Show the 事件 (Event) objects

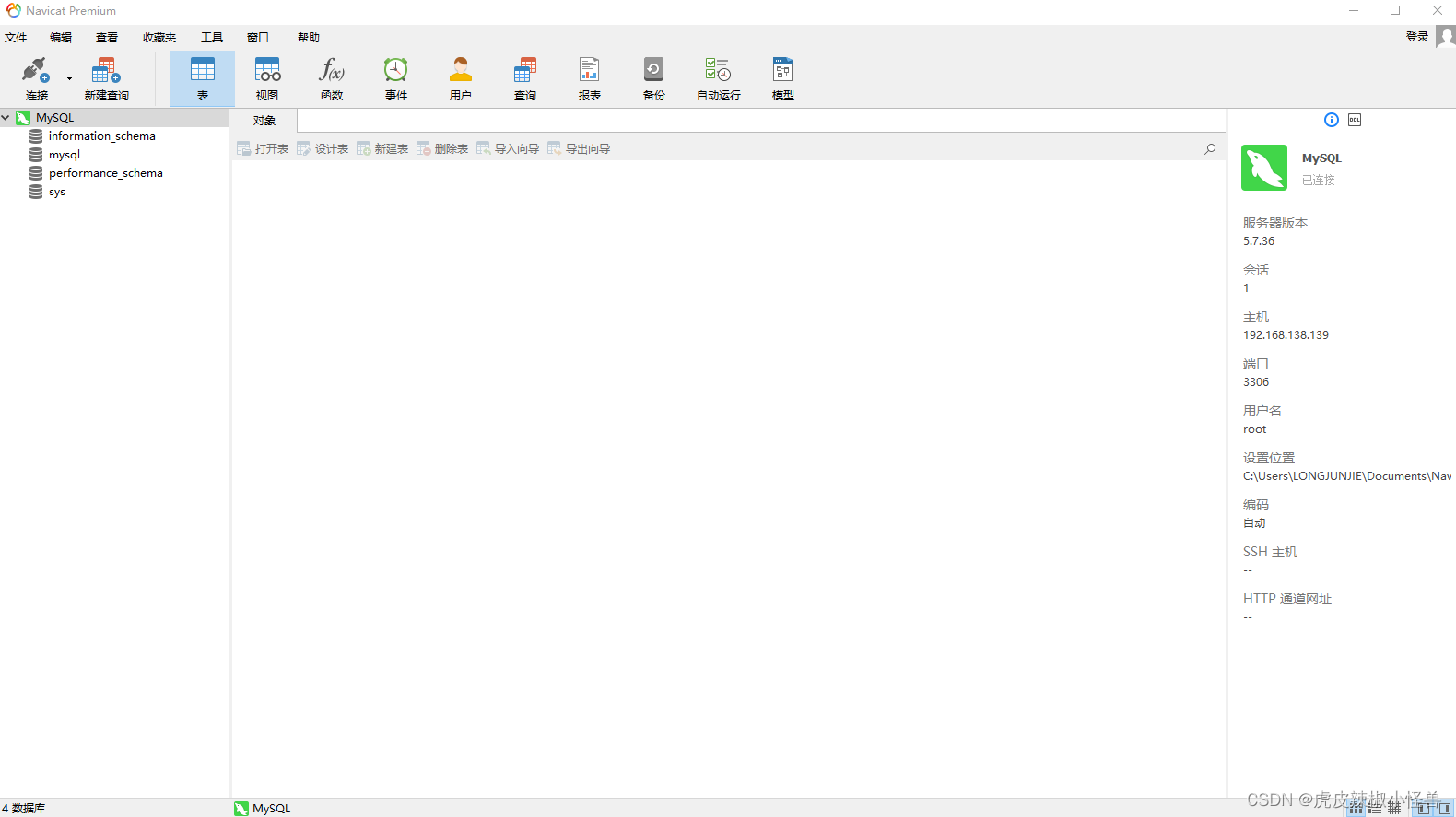[396, 78]
